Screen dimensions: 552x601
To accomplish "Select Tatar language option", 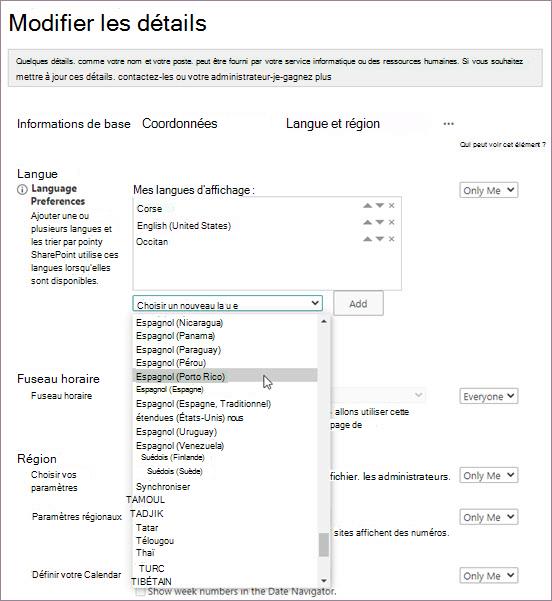I will [x=147, y=528].
